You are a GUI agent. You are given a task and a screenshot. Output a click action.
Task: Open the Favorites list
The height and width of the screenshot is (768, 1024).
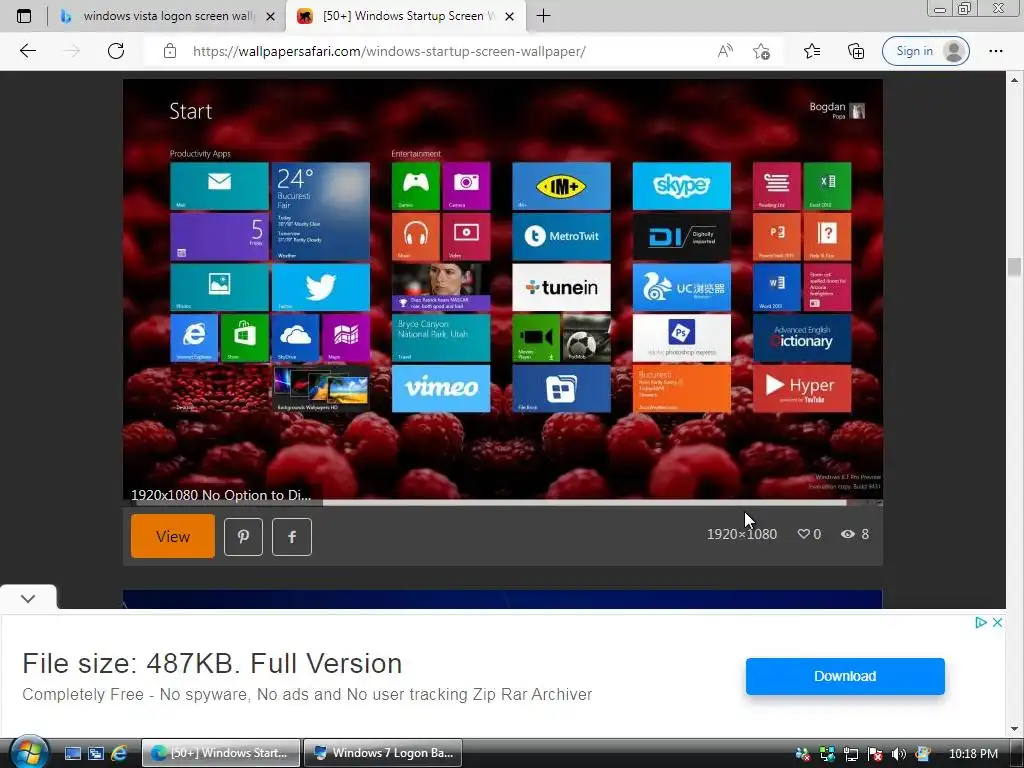tap(812, 51)
